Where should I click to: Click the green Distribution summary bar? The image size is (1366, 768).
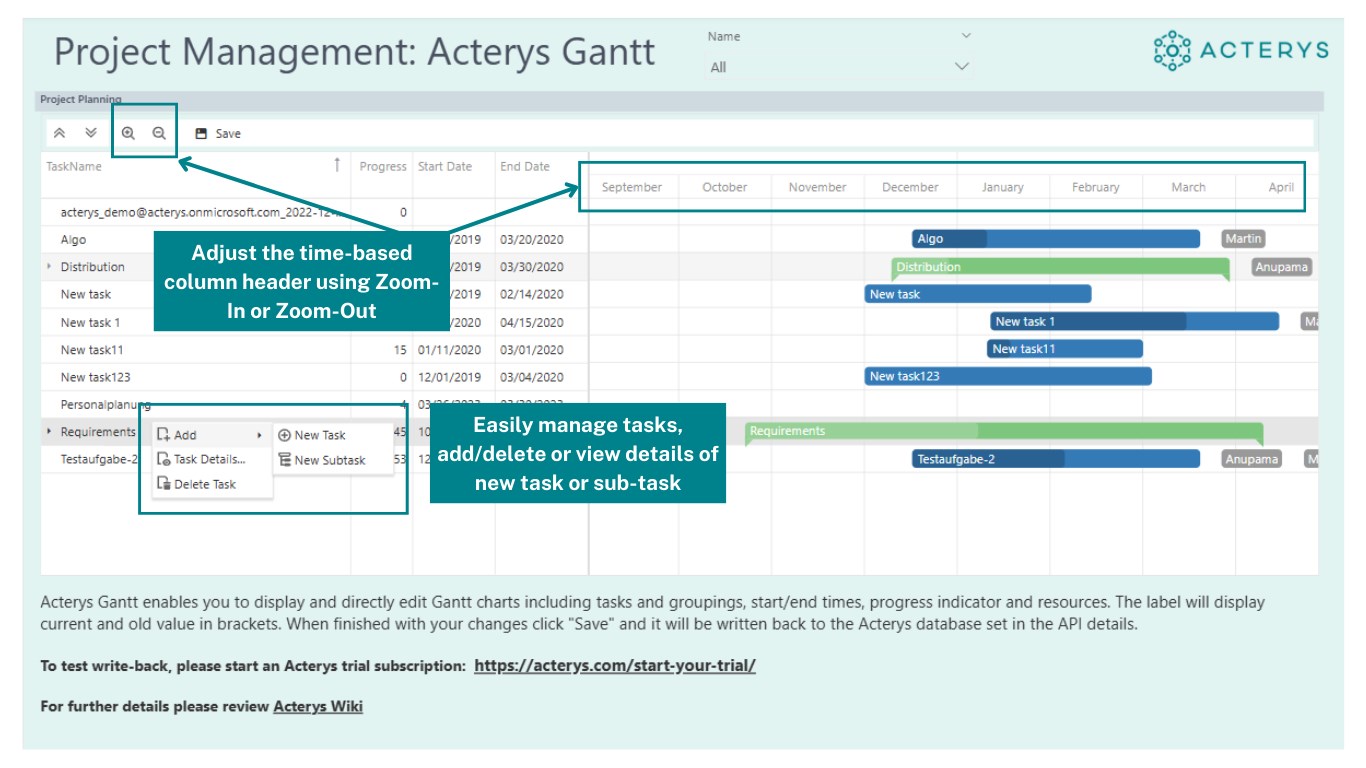[x=1060, y=267]
